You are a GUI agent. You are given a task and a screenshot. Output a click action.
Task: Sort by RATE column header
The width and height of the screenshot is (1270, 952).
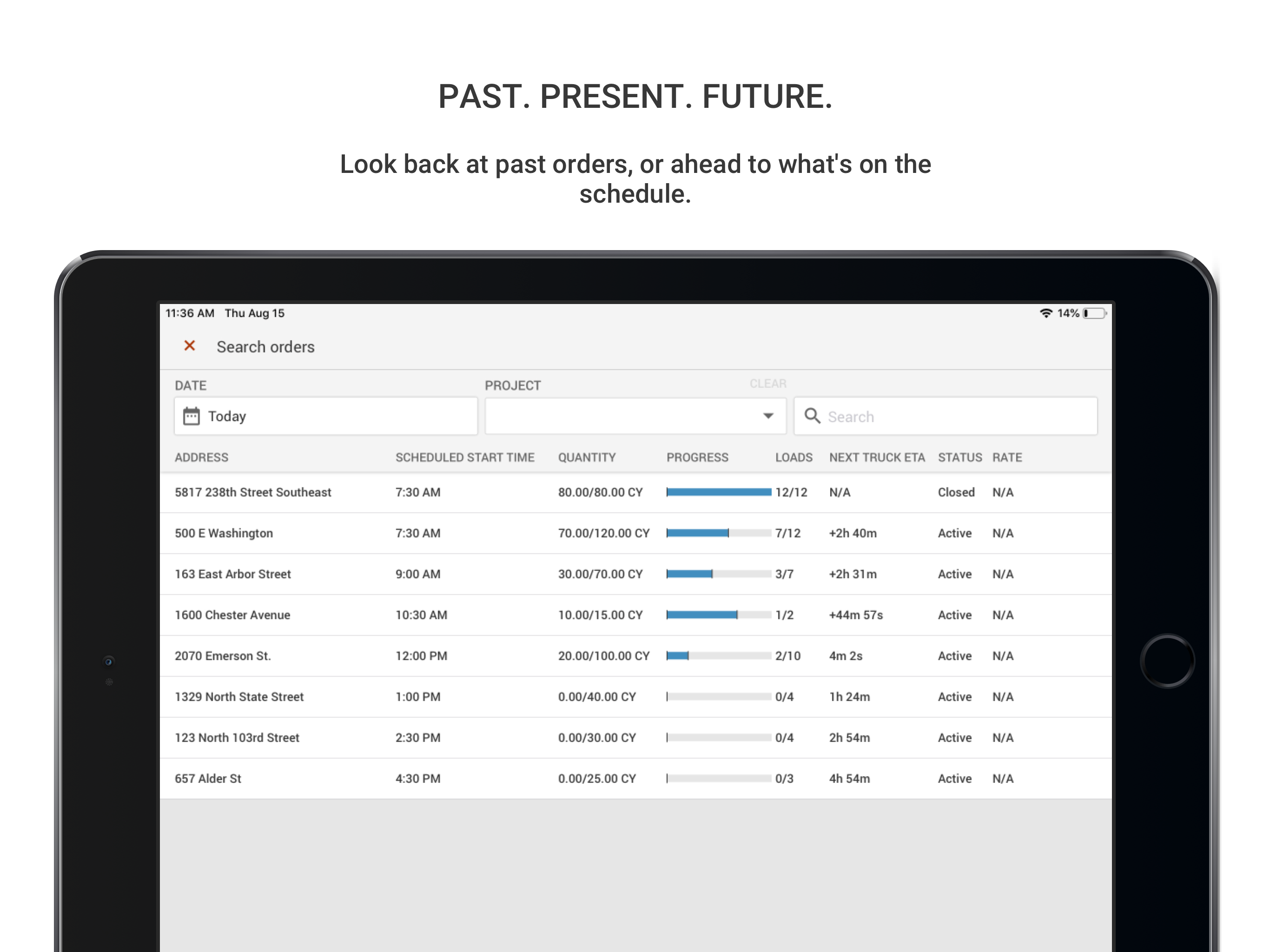pyautogui.click(x=1007, y=457)
